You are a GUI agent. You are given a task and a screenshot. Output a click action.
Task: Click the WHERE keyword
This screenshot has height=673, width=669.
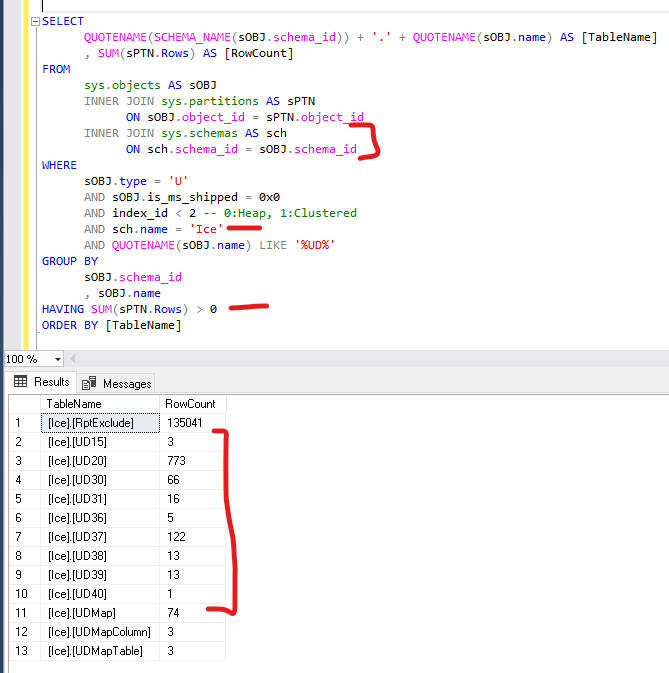tap(59, 165)
